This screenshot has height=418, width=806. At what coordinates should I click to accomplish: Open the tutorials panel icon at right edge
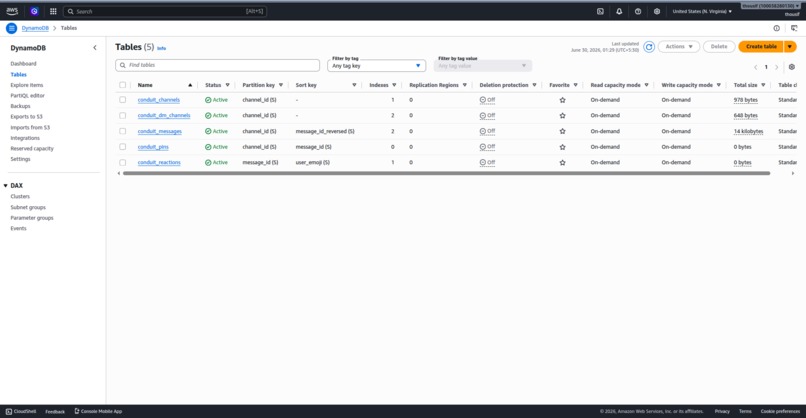pyautogui.click(x=794, y=28)
